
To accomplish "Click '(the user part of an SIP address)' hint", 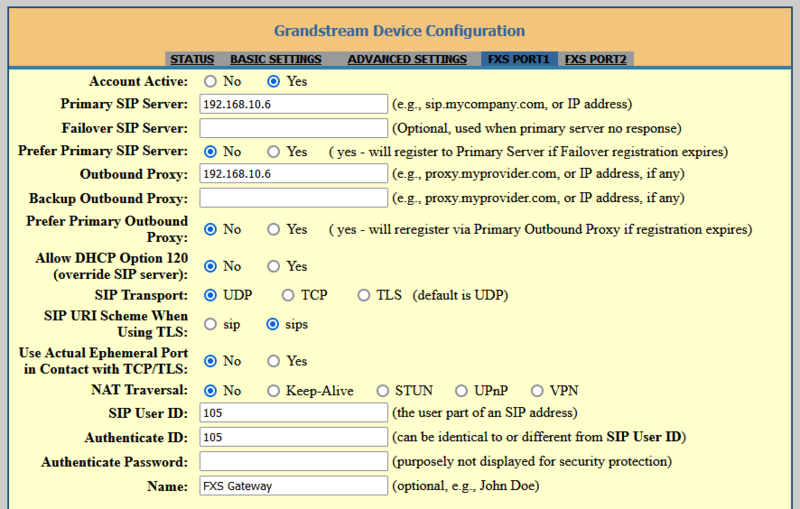I will [485, 413].
